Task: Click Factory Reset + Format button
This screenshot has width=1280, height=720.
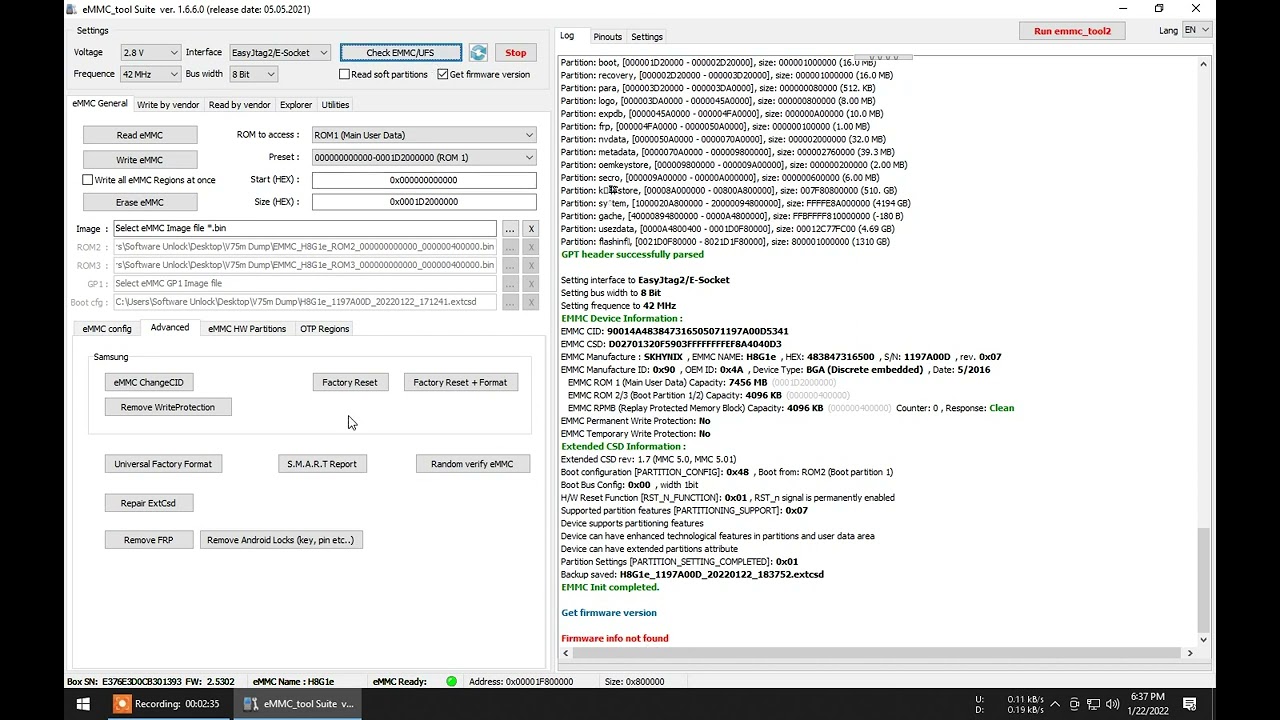Action: click(x=460, y=382)
